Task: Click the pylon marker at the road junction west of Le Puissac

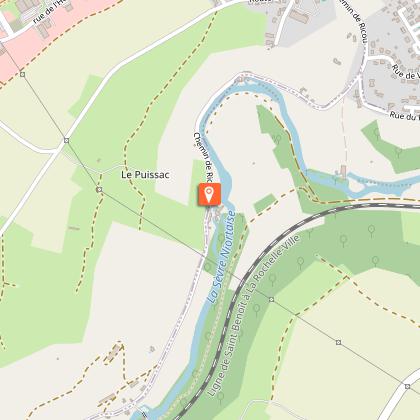Action: tap(66, 141)
